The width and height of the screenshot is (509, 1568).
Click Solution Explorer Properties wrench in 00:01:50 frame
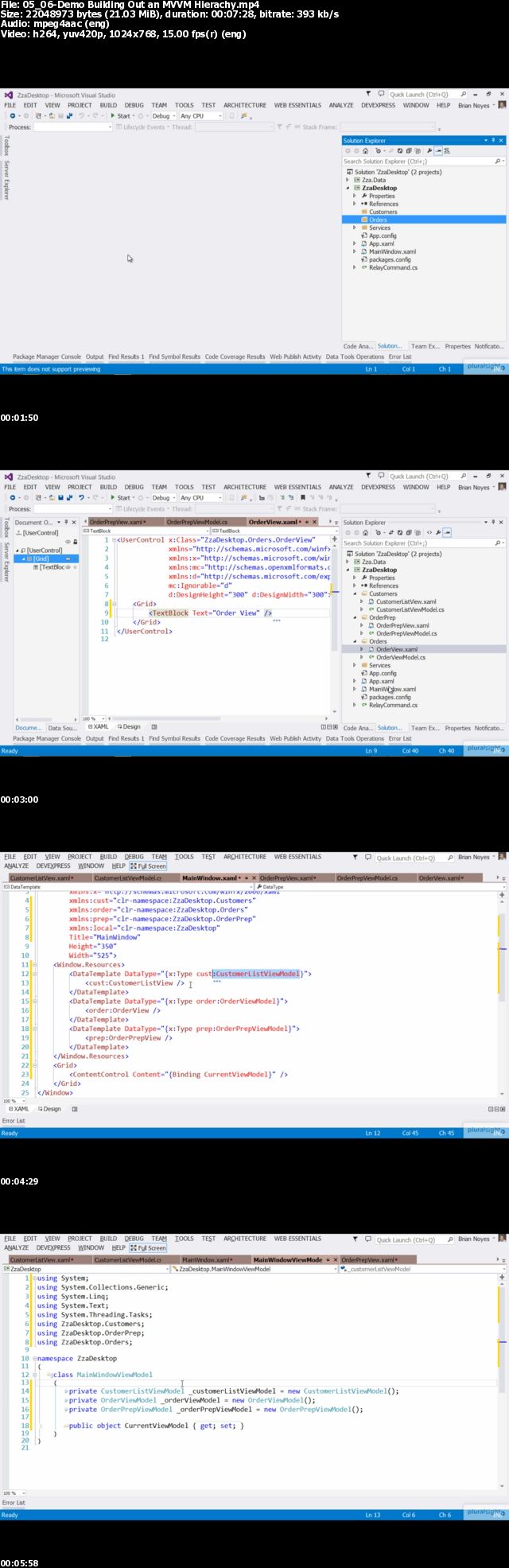pos(429,151)
